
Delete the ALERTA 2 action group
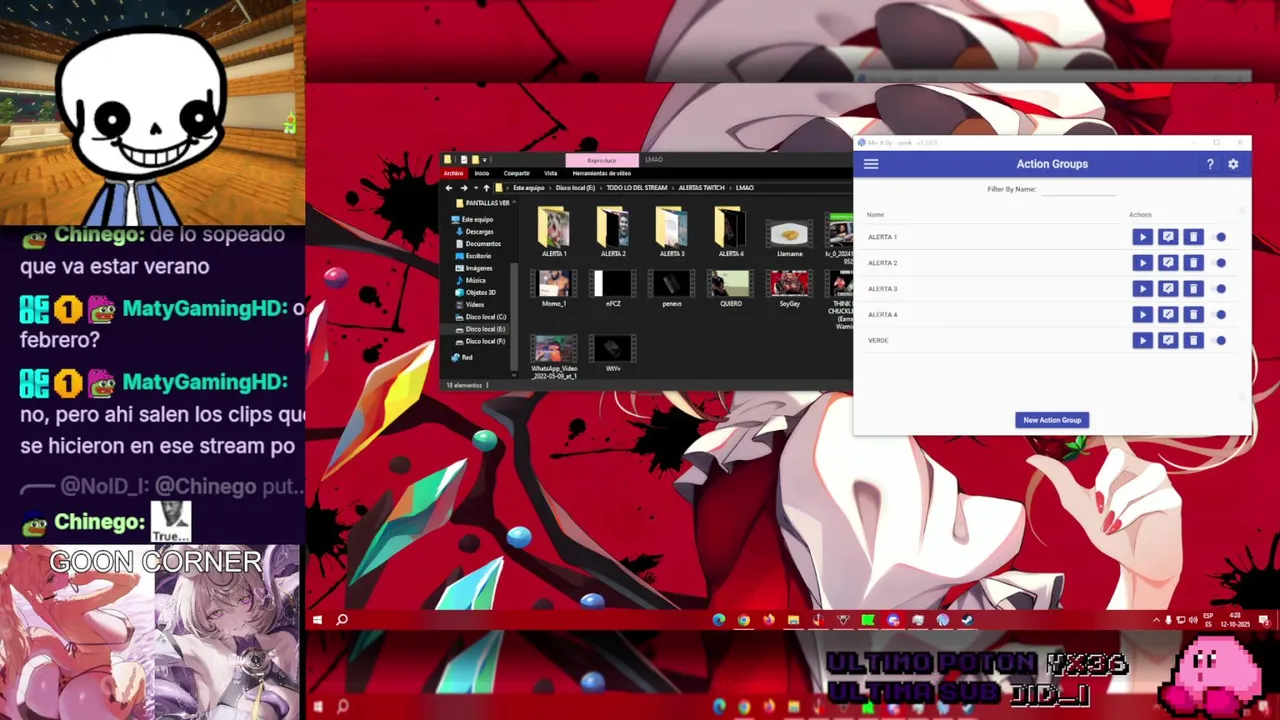tap(1193, 263)
